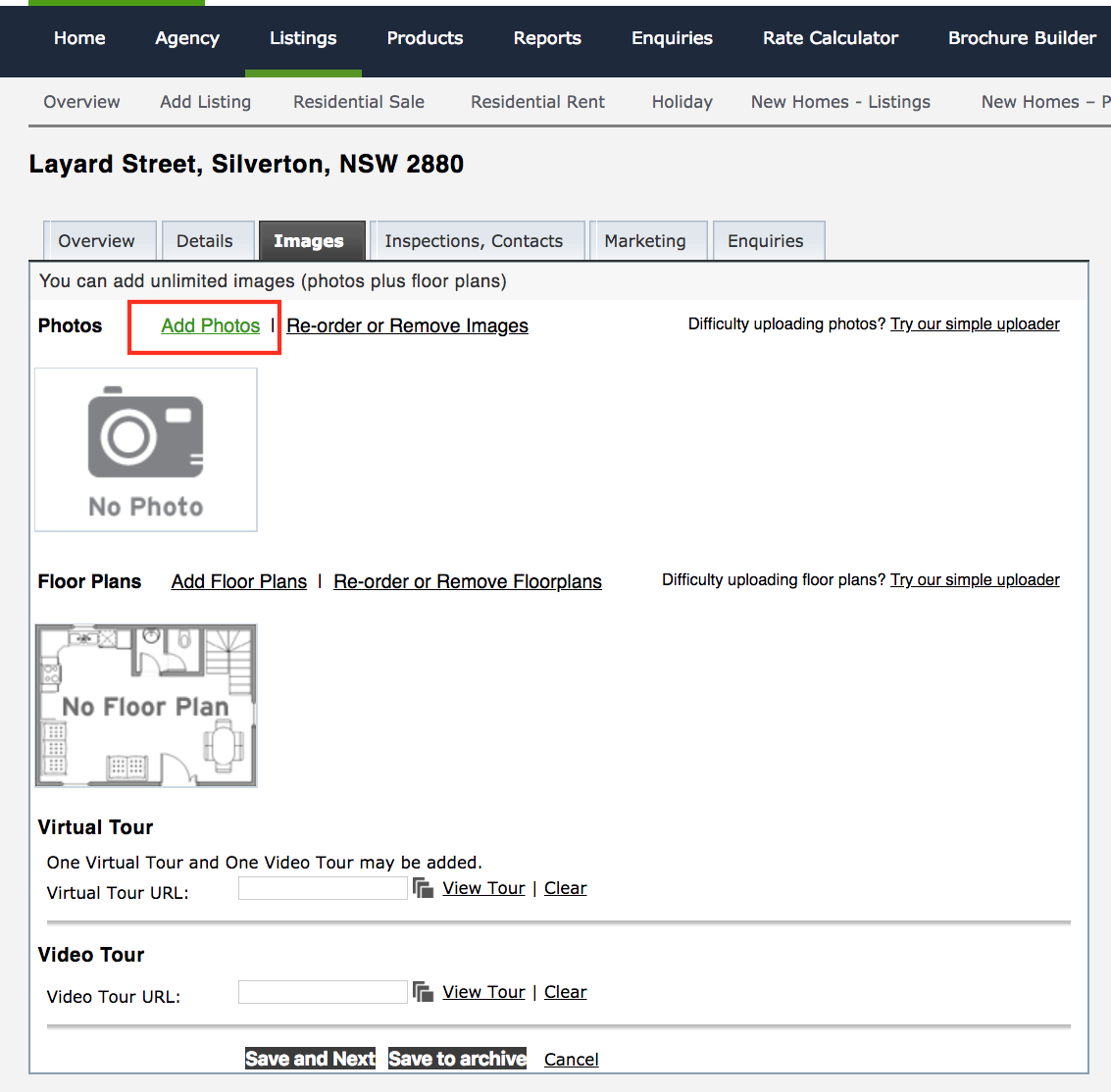This screenshot has height=1092, width=1111.
Task: Open the top navigation Enquiries menu
Action: 673,38
